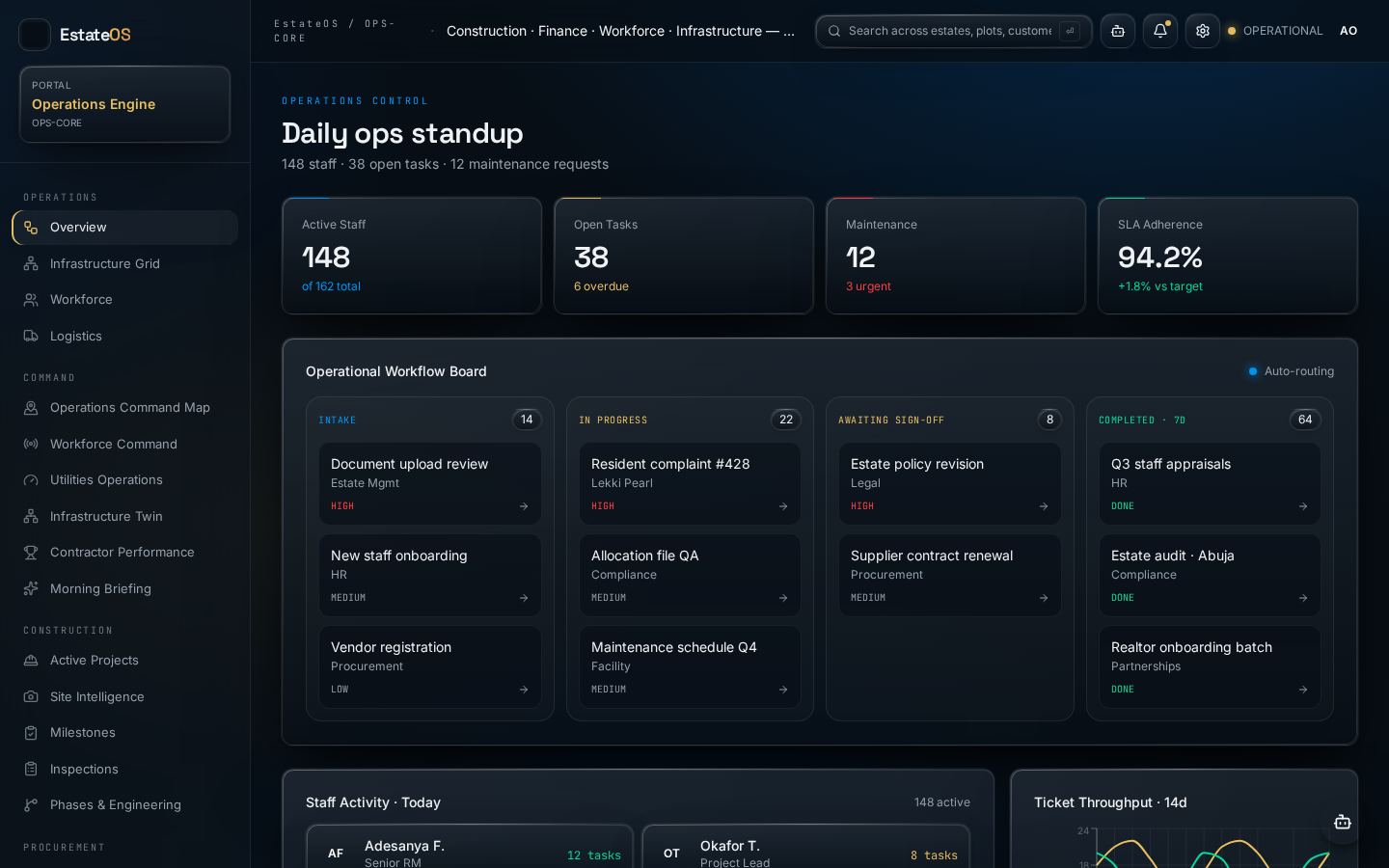Open the Vendor registration task card
The height and width of the screenshot is (868, 1389).
[430, 667]
